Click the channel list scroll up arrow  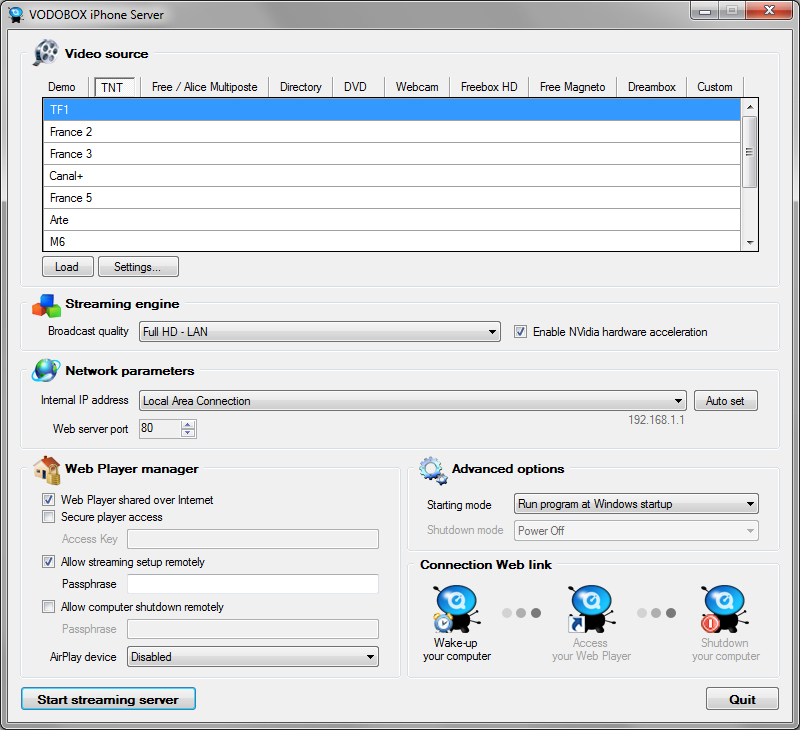[x=749, y=107]
